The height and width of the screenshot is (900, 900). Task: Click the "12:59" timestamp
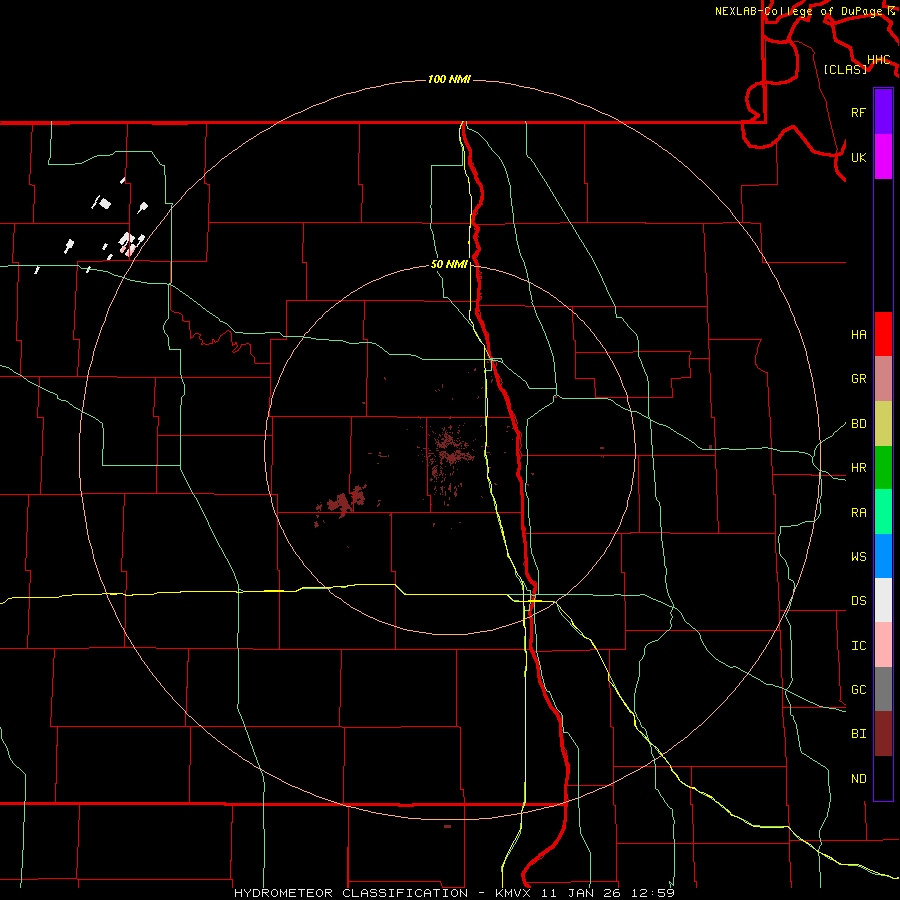(655, 893)
